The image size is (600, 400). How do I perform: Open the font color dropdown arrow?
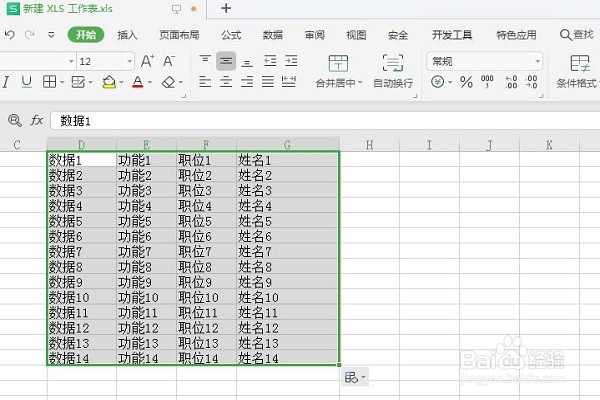[150, 82]
